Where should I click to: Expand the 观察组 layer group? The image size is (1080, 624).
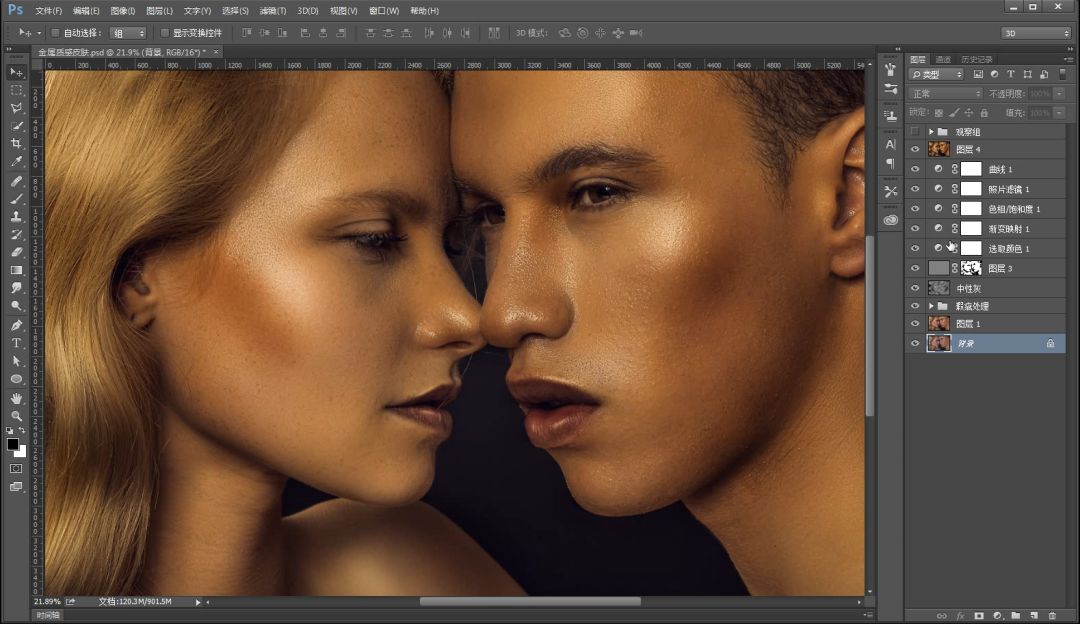tap(931, 132)
